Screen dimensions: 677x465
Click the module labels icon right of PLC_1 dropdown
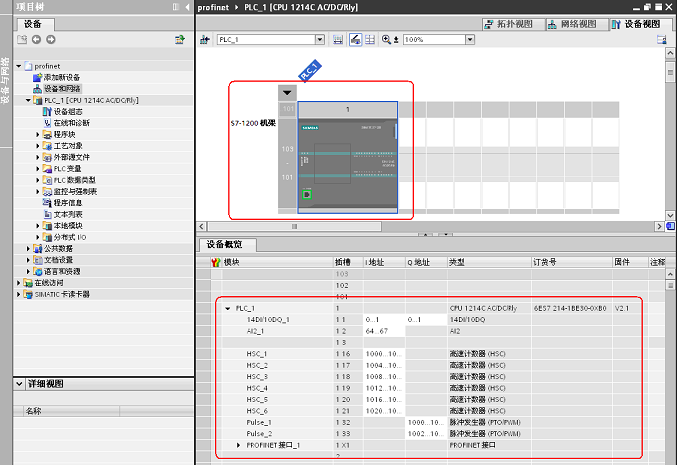click(x=338, y=40)
